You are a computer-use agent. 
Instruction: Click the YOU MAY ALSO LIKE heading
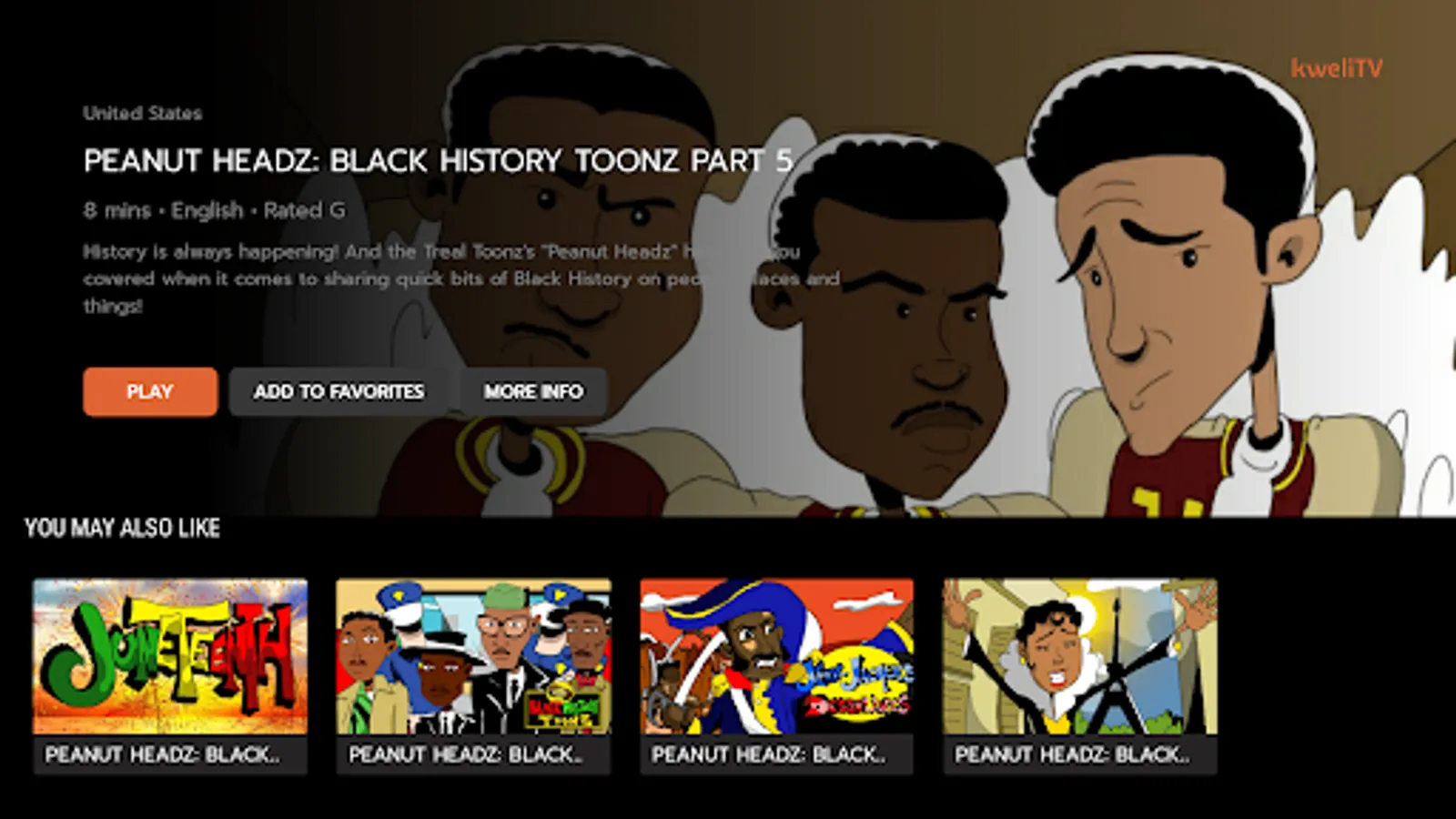pyautogui.click(x=122, y=528)
